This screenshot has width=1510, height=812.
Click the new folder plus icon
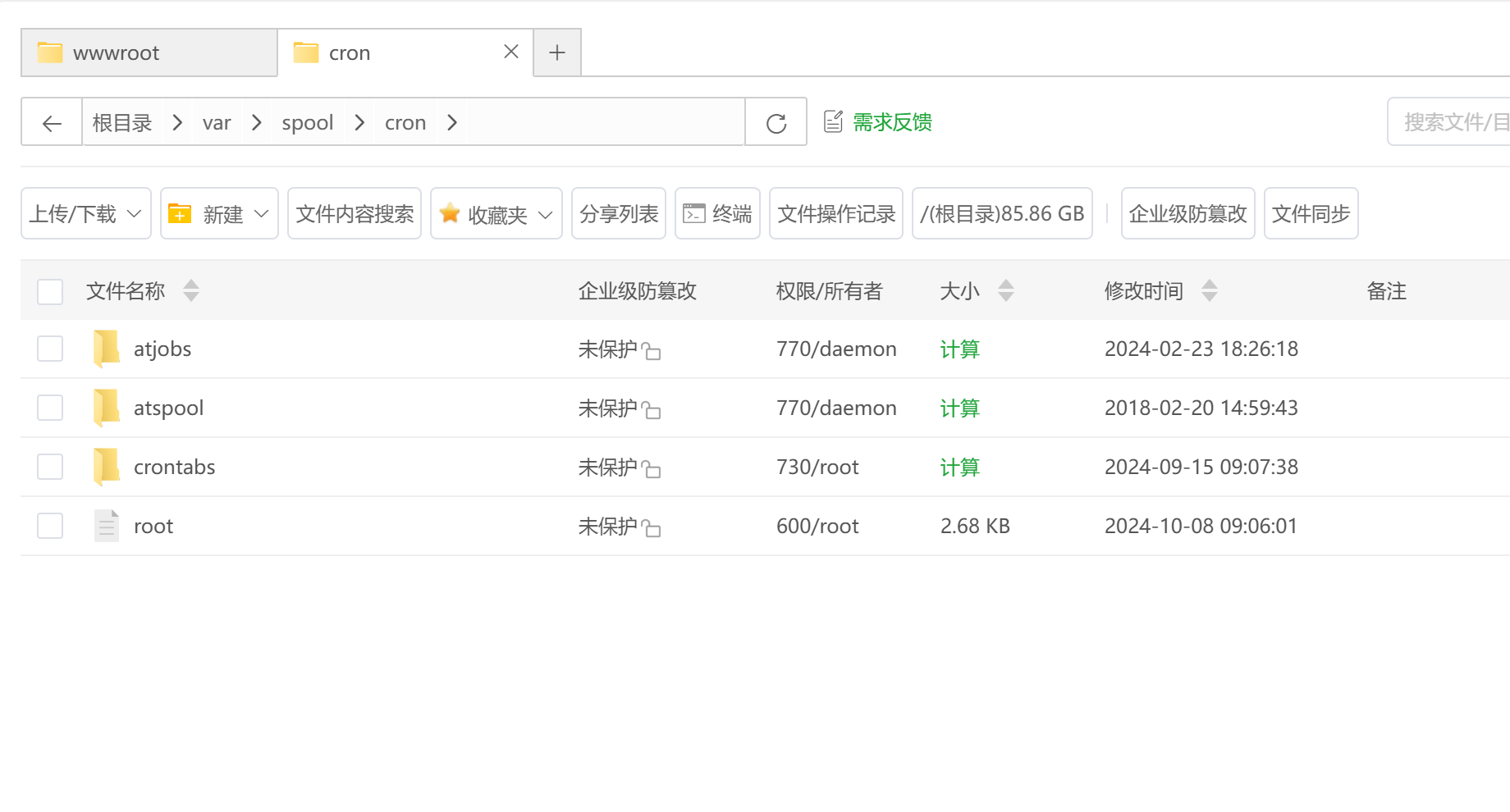[180, 213]
